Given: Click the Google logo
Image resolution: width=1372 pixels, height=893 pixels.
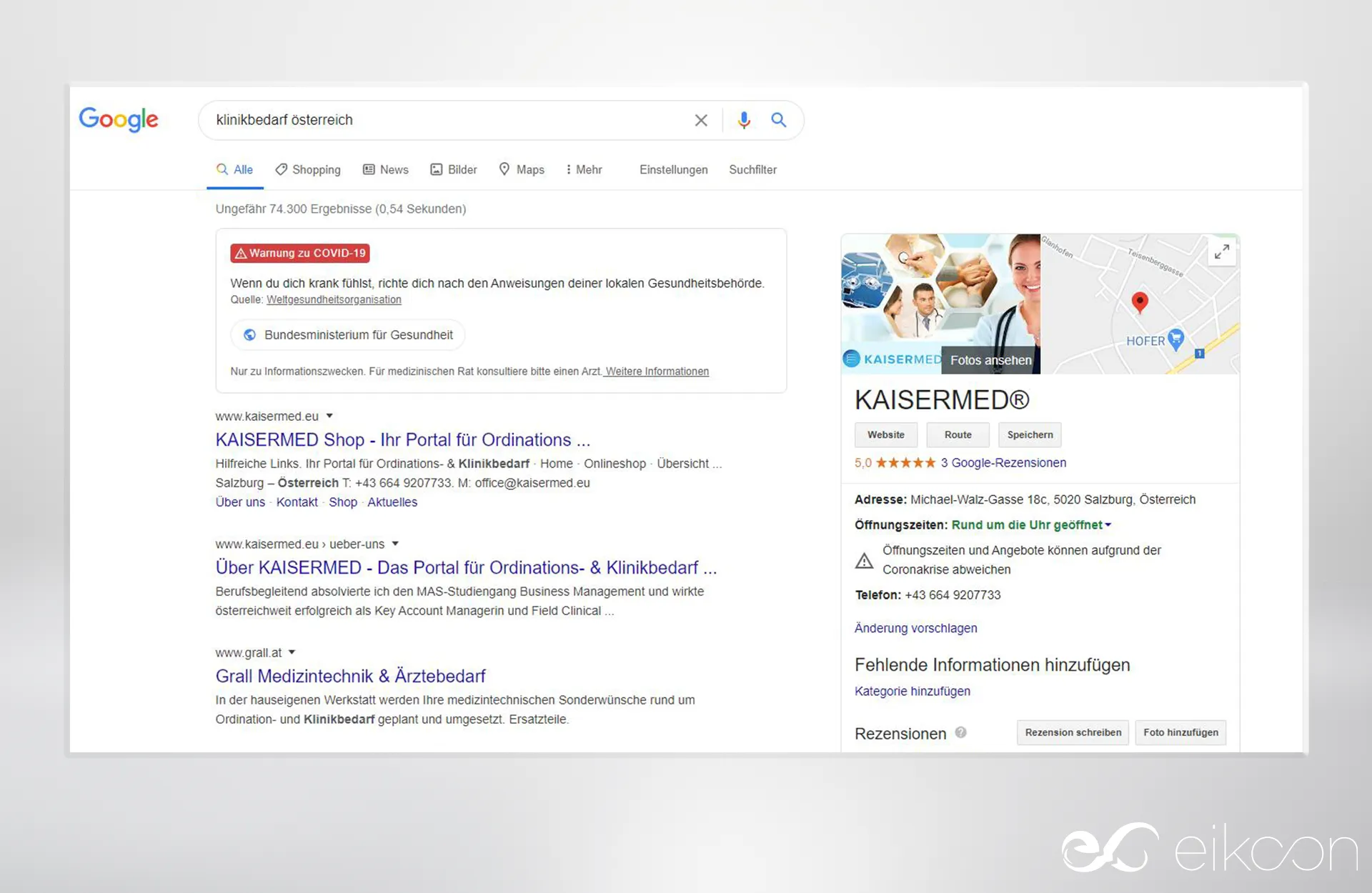Looking at the screenshot, I should [119, 119].
